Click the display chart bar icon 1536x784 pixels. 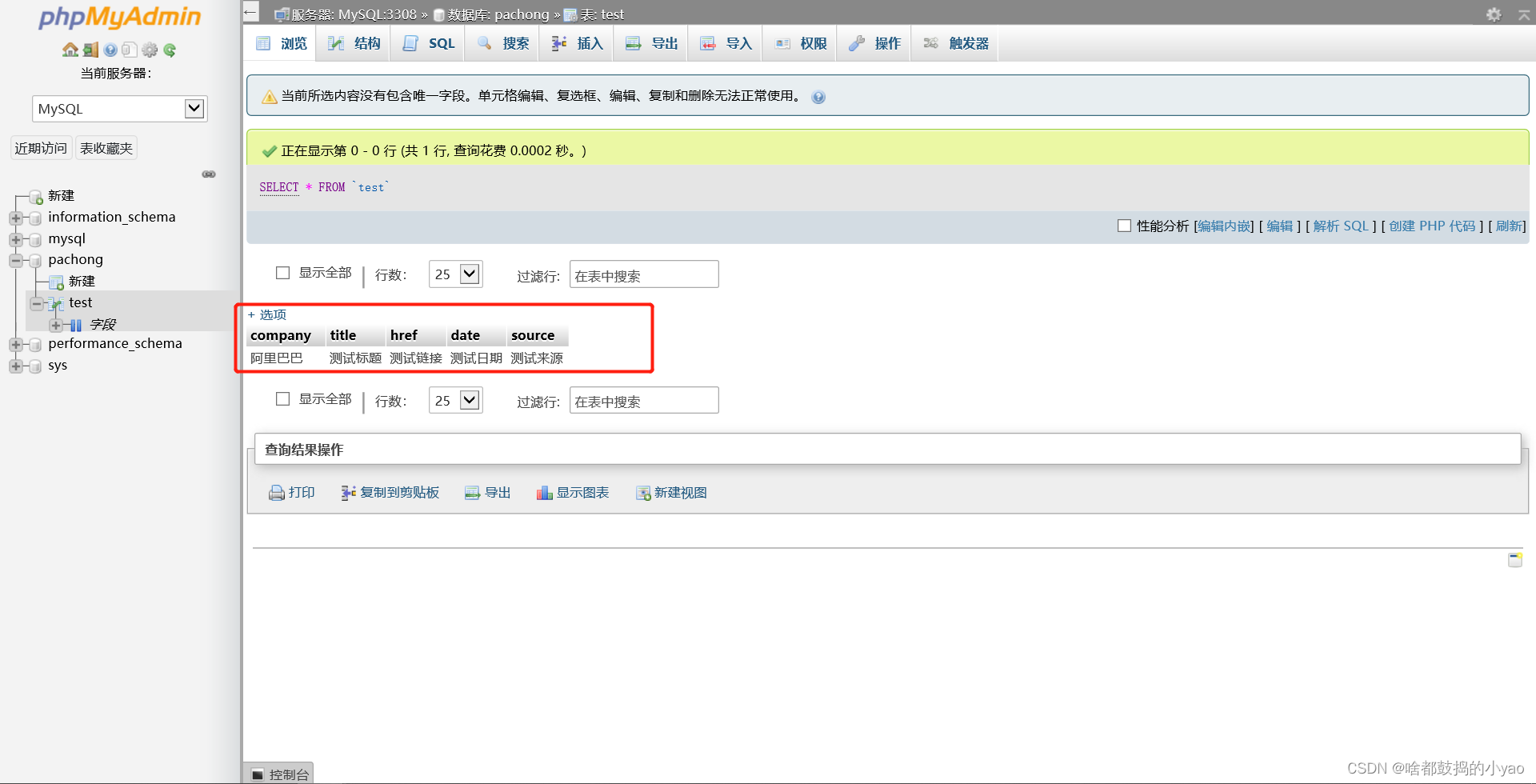pyautogui.click(x=545, y=493)
